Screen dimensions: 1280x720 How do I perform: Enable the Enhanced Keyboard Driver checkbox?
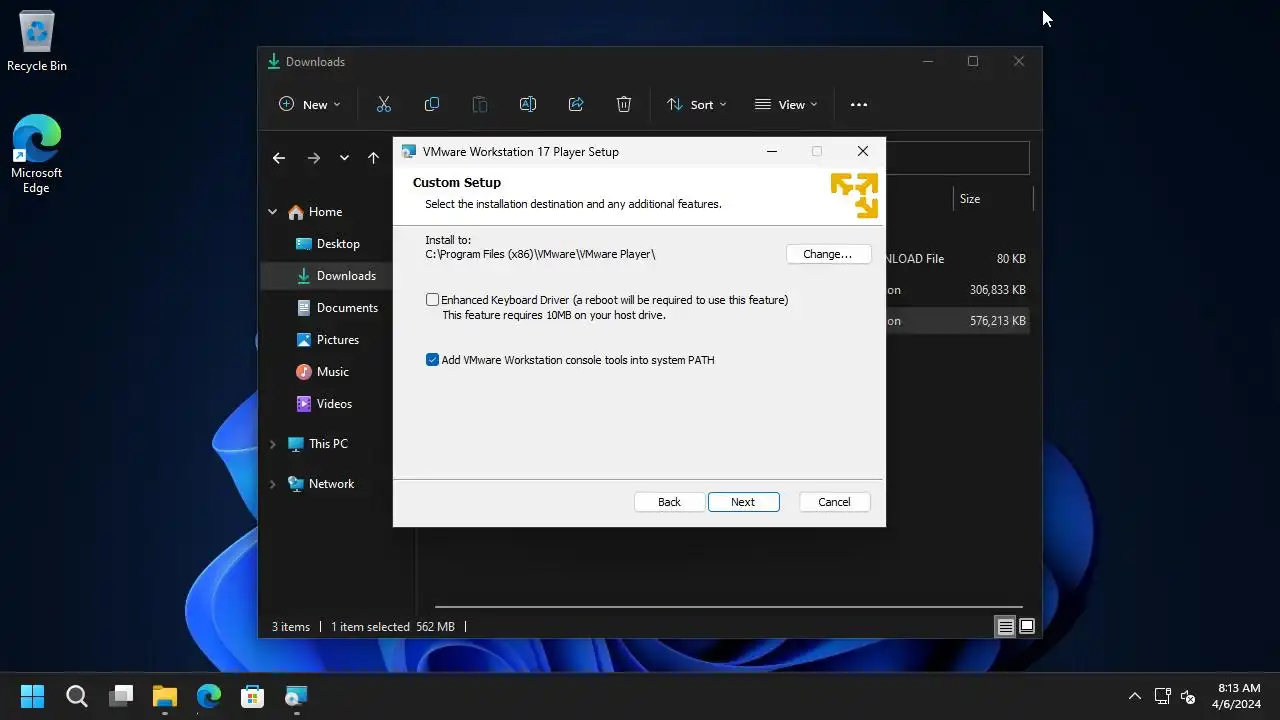click(x=432, y=300)
